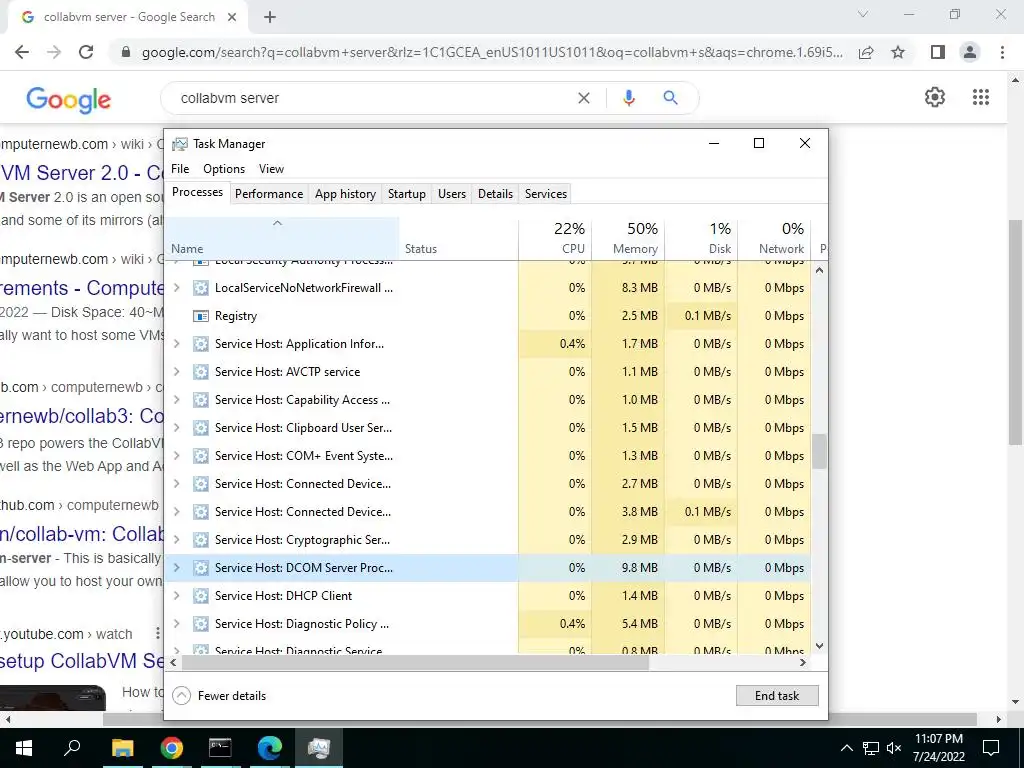Click the Task Manager vertical scrollbar thumb
1024x768 pixels.
(x=820, y=452)
